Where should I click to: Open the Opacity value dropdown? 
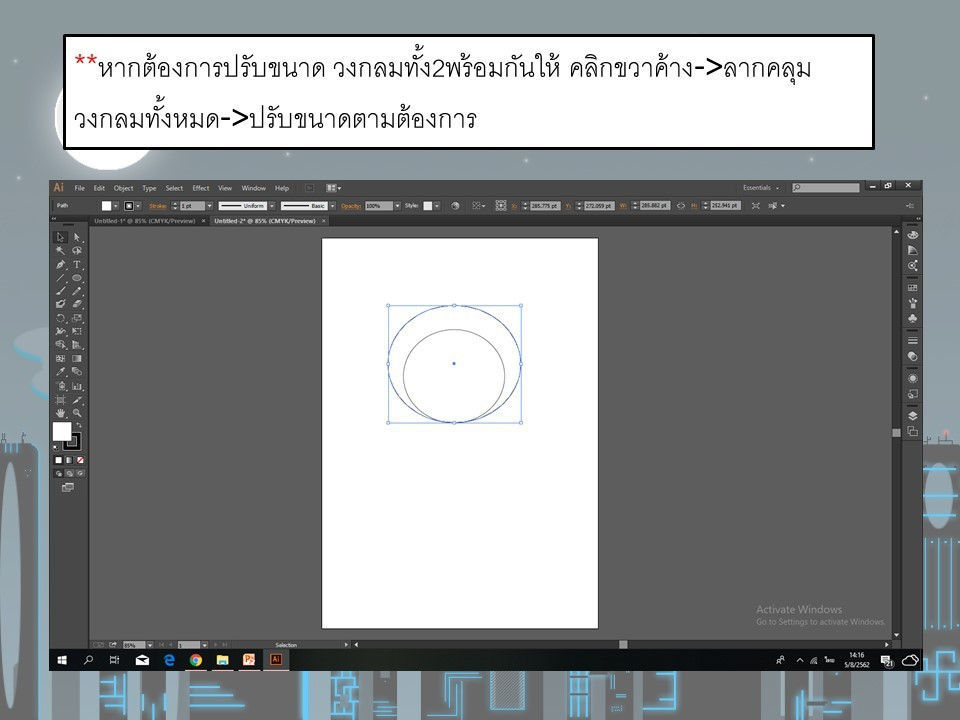coord(397,206)
